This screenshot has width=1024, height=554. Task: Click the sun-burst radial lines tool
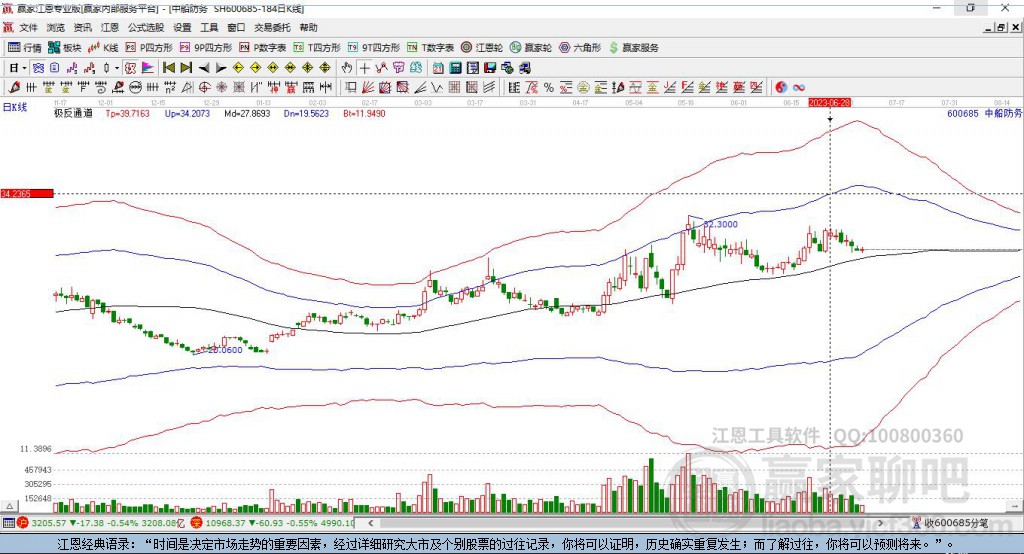coord(221,87)
